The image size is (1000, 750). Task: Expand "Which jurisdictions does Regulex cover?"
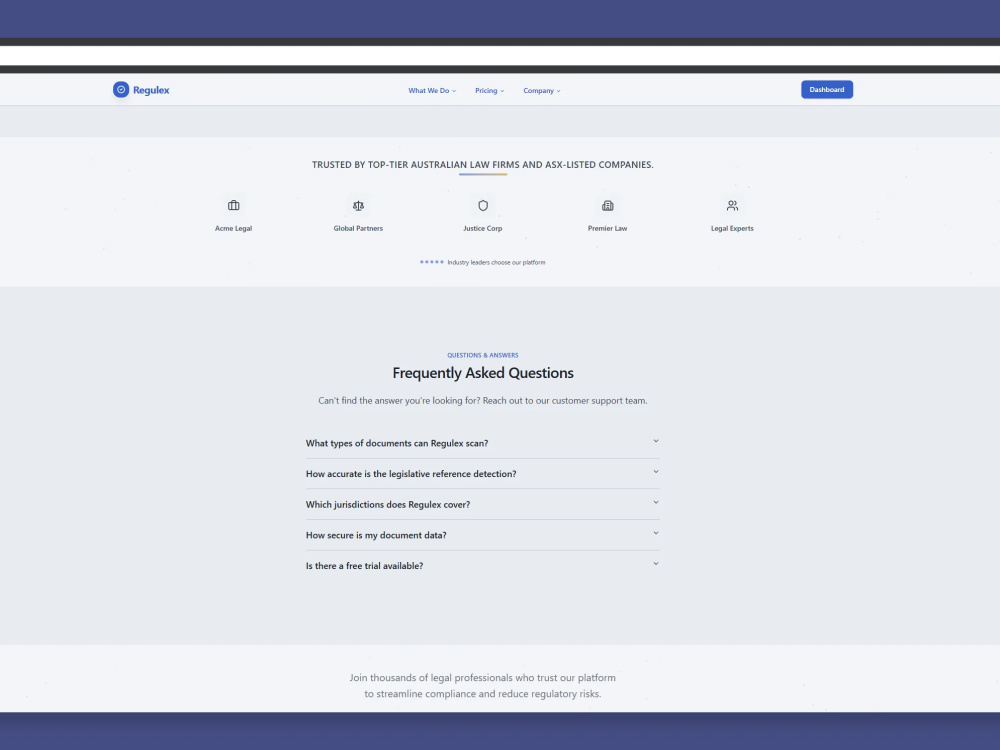483,504
